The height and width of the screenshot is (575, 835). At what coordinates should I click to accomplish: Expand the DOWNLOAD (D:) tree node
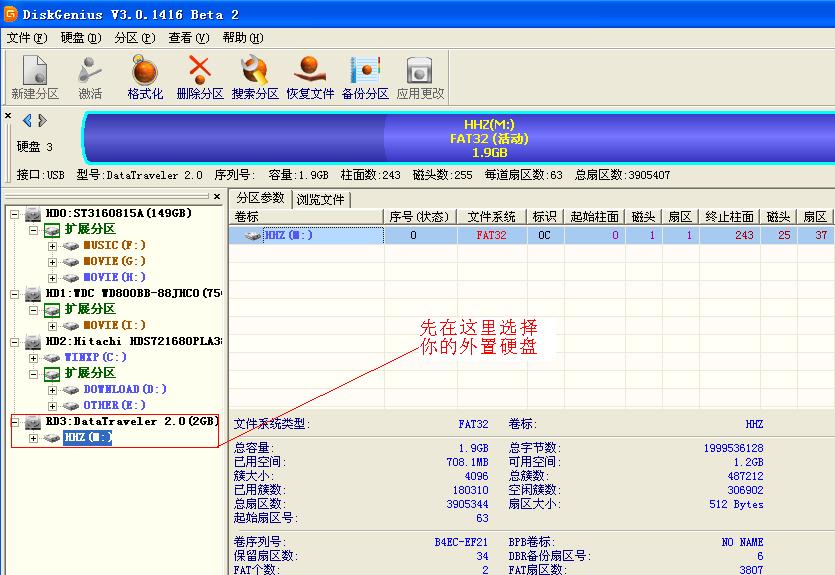click(52, 390)
